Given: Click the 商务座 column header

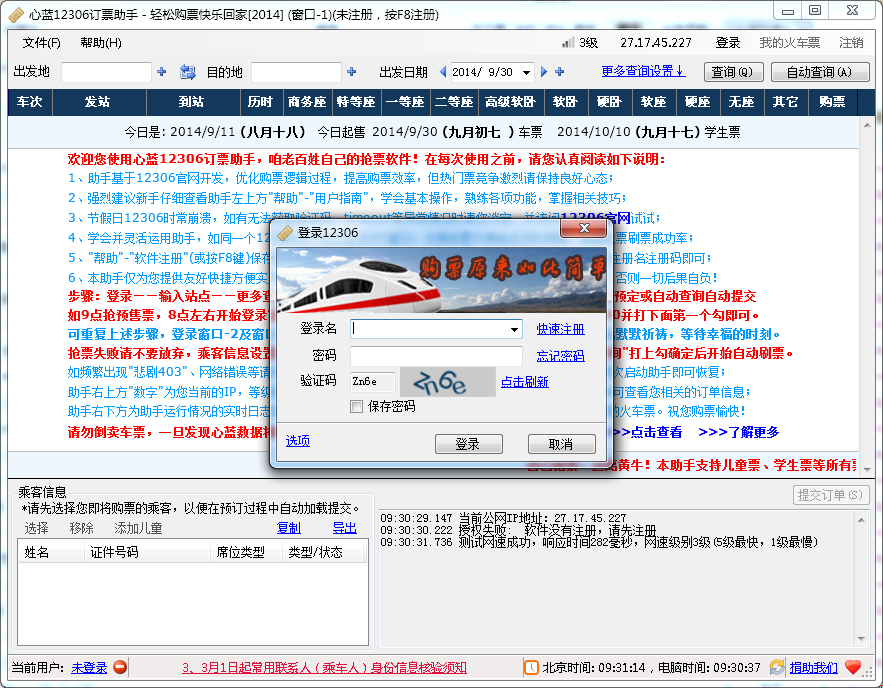Looking at the screenshot, I should pyautogui.click(x=307, y=102).
